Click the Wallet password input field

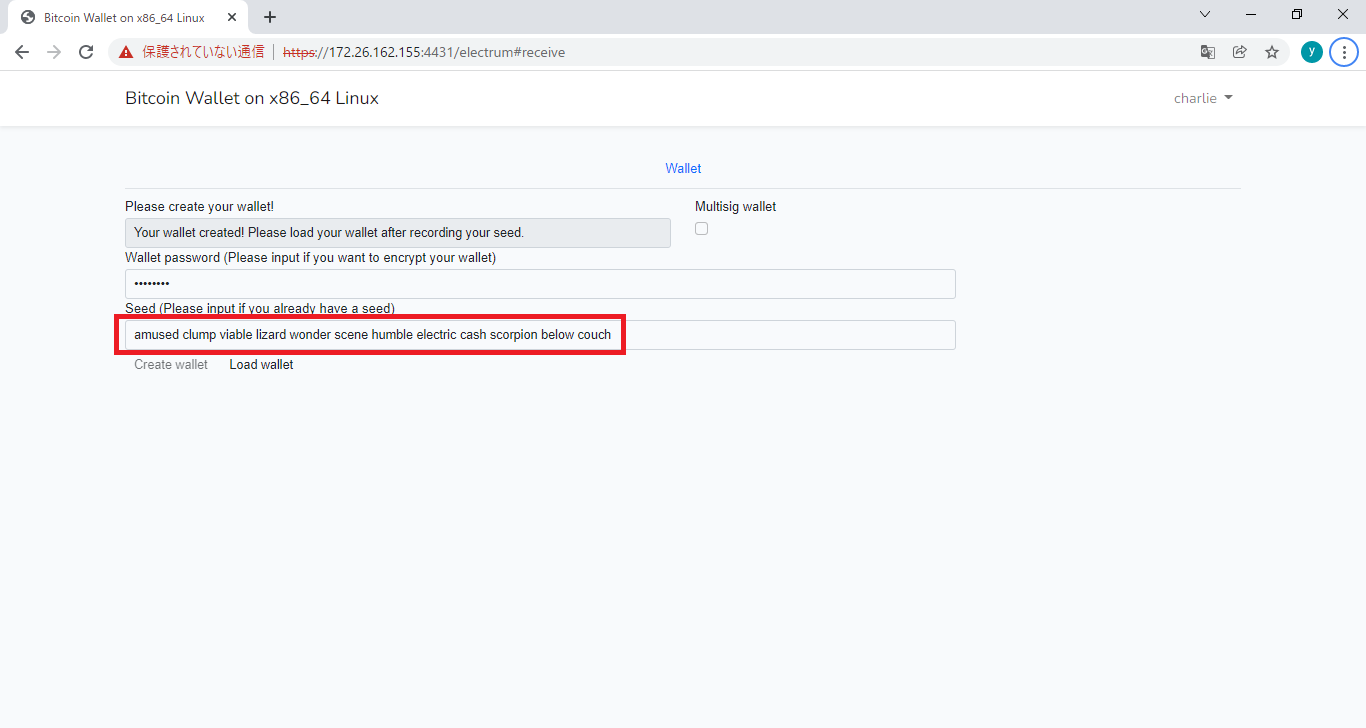pyautogui.click(x=540, y=283)
